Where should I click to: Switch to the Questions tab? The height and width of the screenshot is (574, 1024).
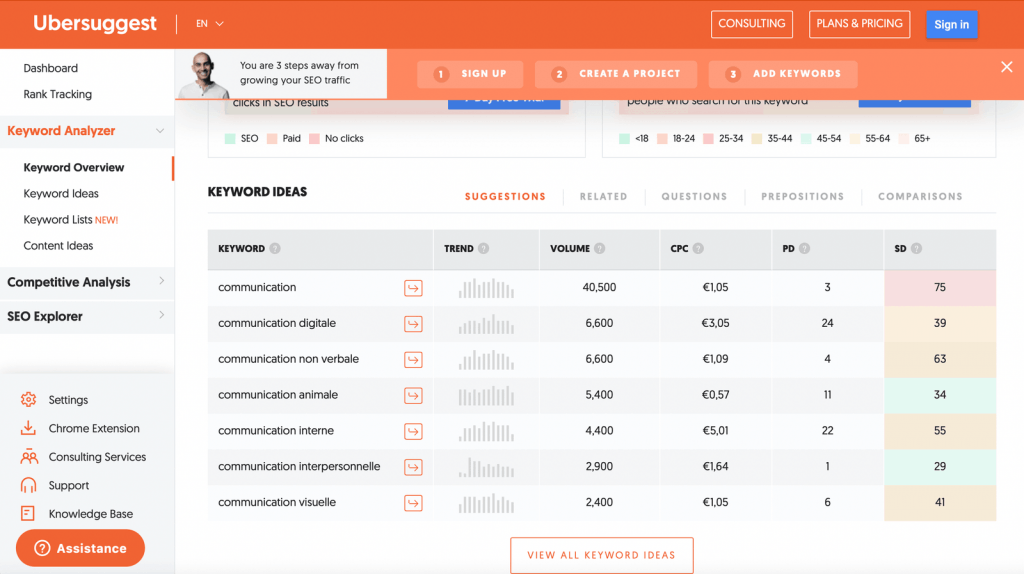coord(694,197)
